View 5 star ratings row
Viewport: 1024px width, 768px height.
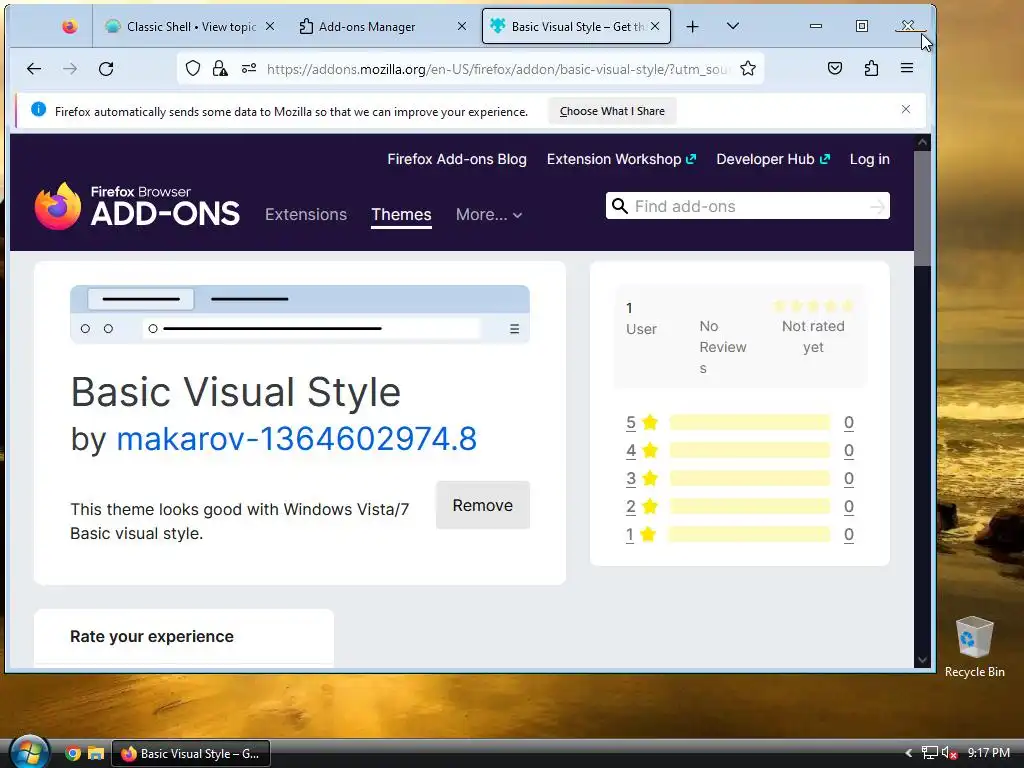click(739, 423)
